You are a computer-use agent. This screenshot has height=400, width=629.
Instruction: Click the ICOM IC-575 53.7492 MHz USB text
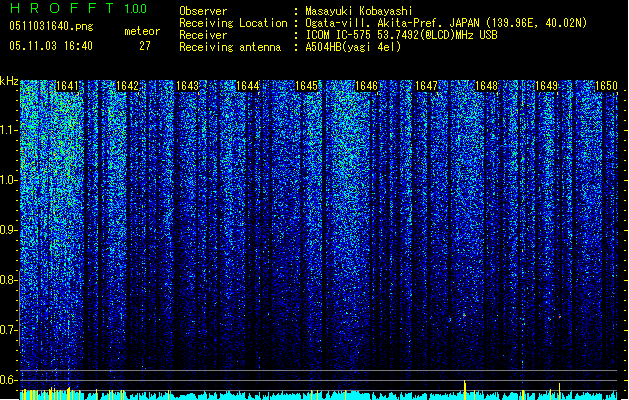(x=401, y=35)
